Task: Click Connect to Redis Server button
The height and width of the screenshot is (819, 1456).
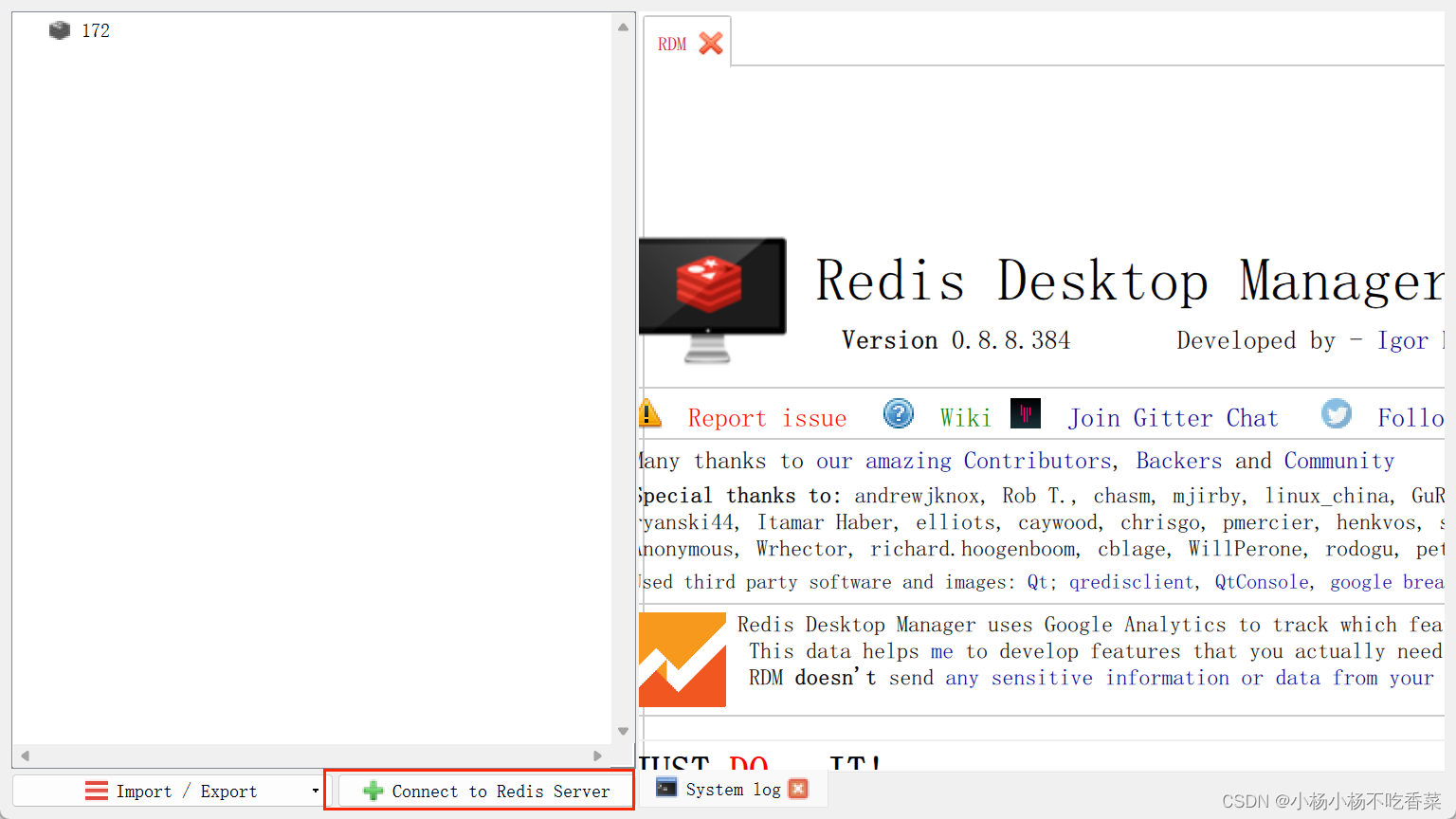Action: 486,791
